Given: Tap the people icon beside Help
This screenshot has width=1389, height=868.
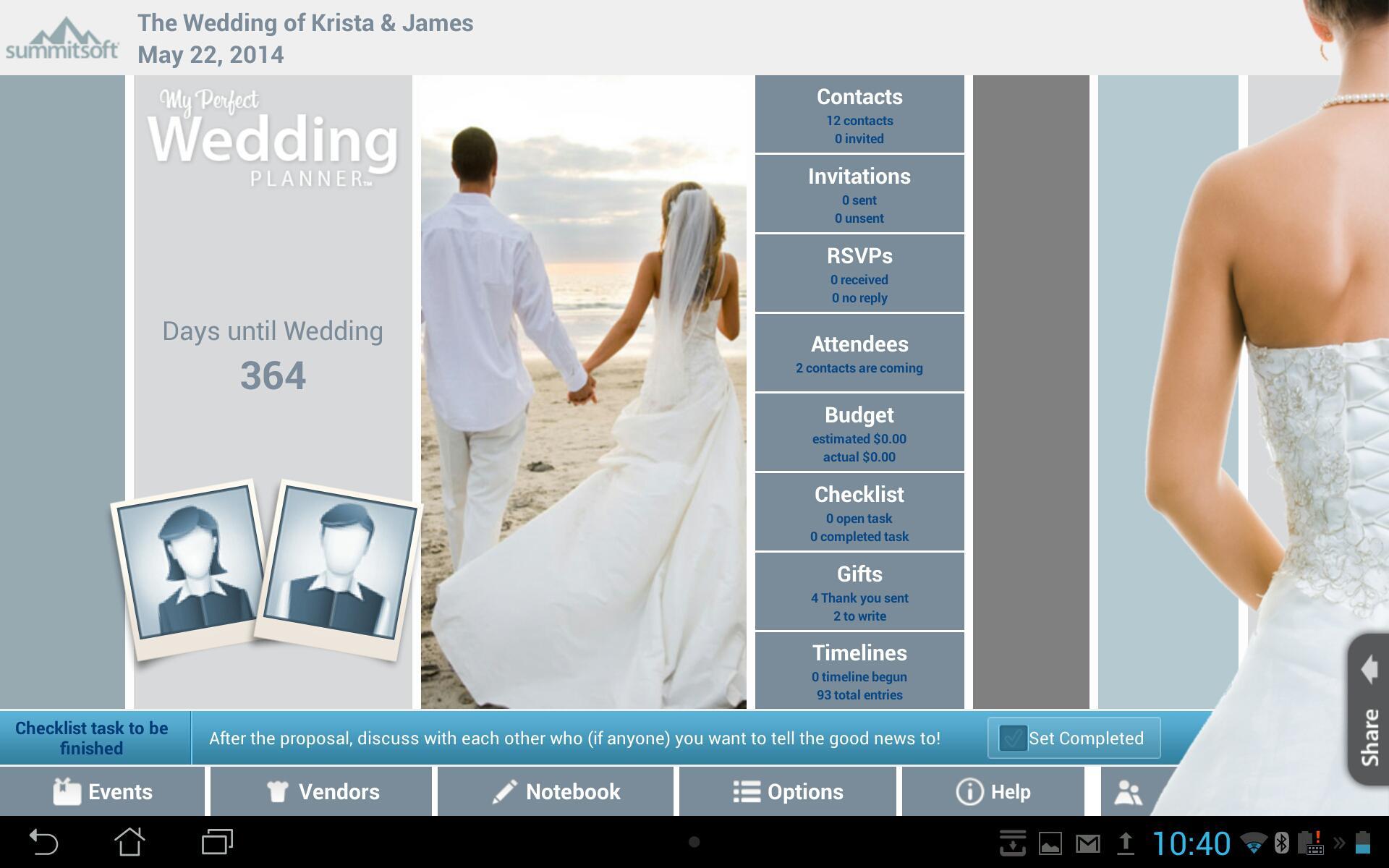Looking at the screenshot, I should tap(1130, 791).
